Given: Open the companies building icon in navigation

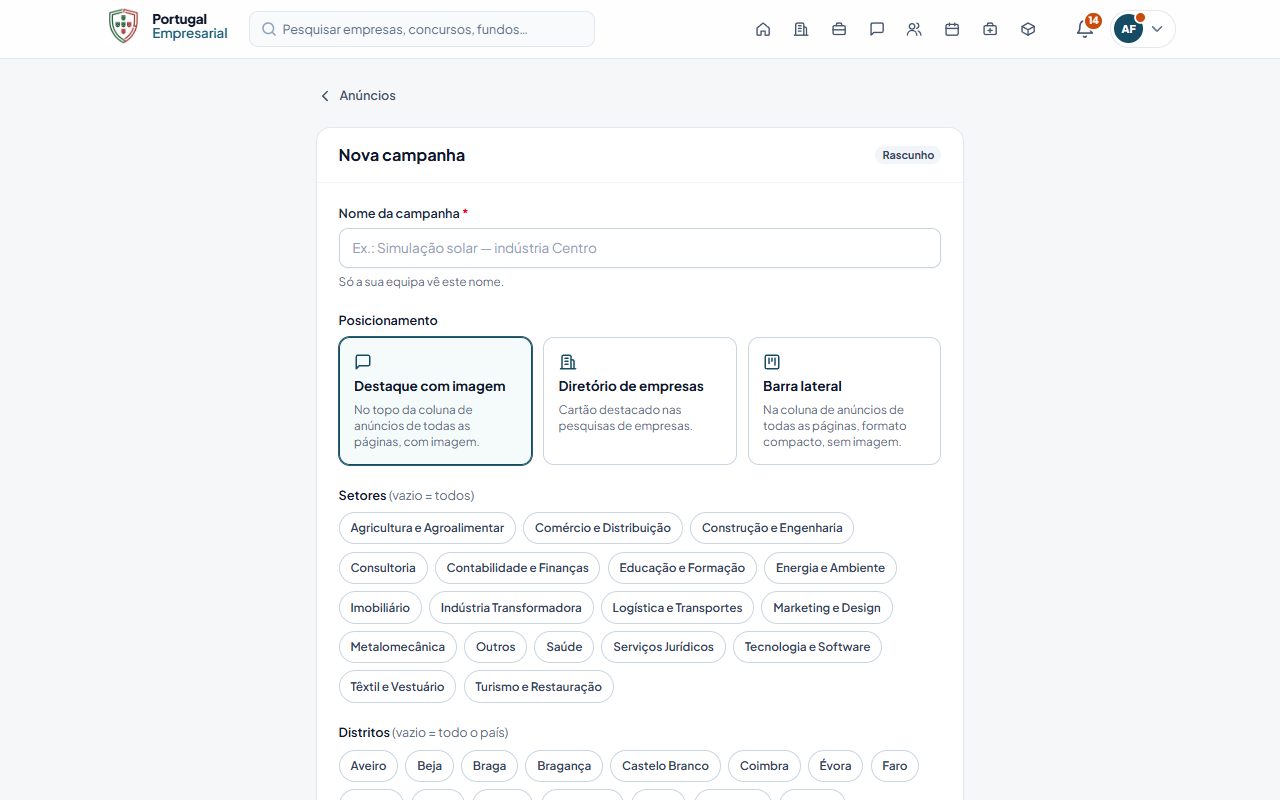Looking at the screenshot, I should click(801, 29).
